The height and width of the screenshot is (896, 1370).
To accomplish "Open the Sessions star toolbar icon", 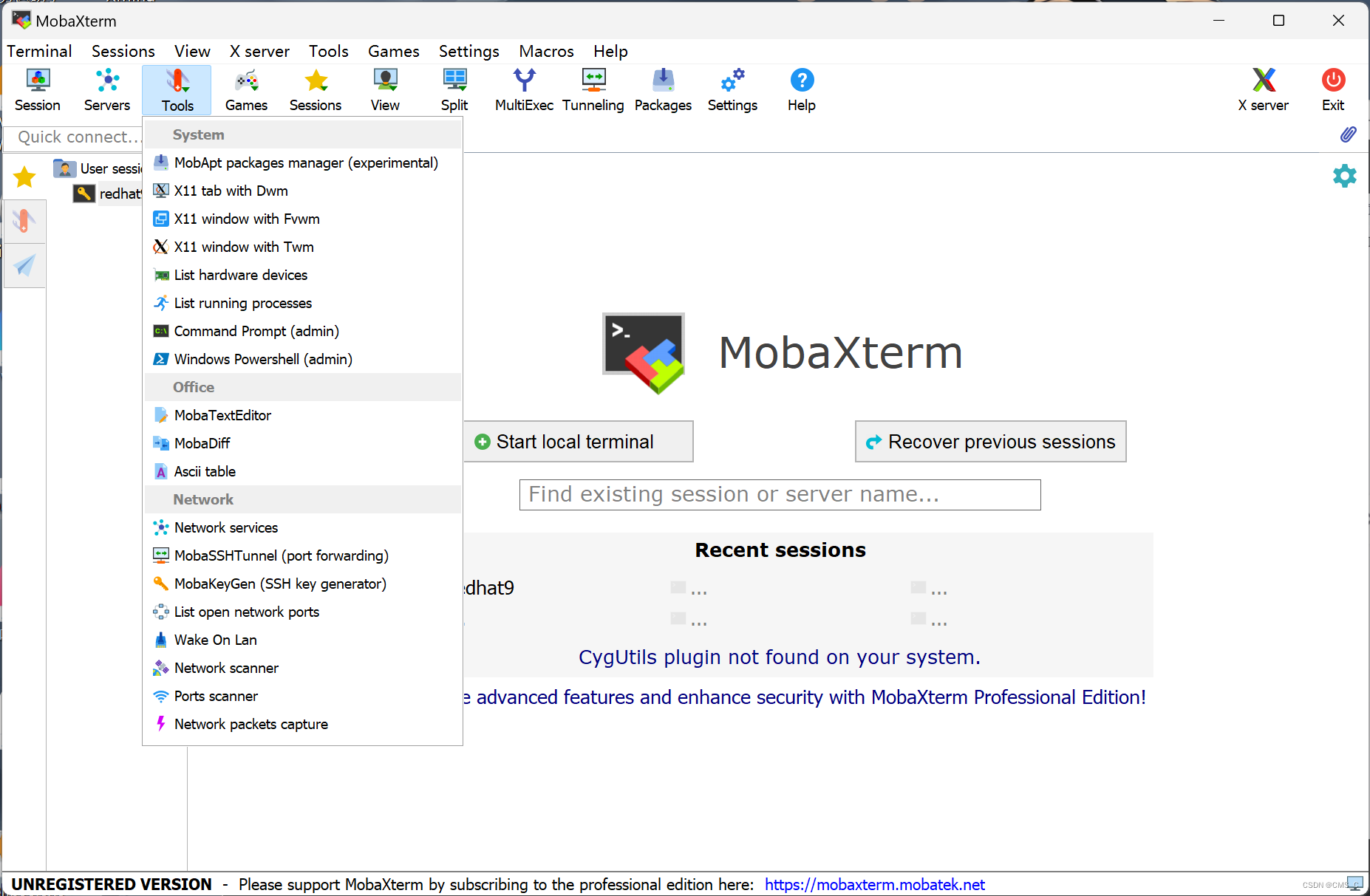I will (316, 90).
